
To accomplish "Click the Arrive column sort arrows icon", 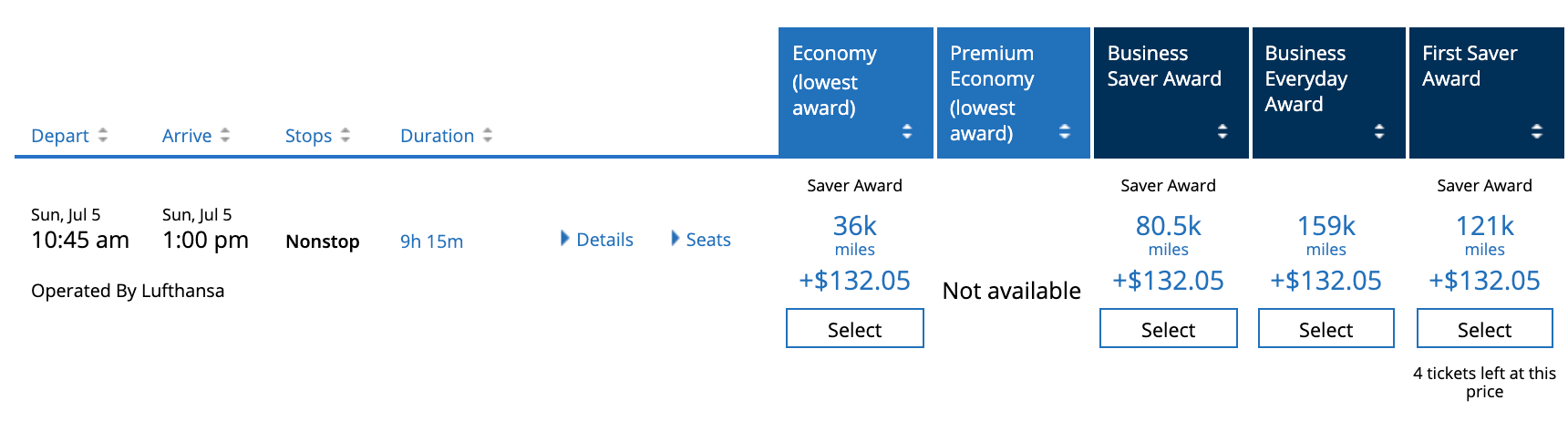I will tap(225, 135).
